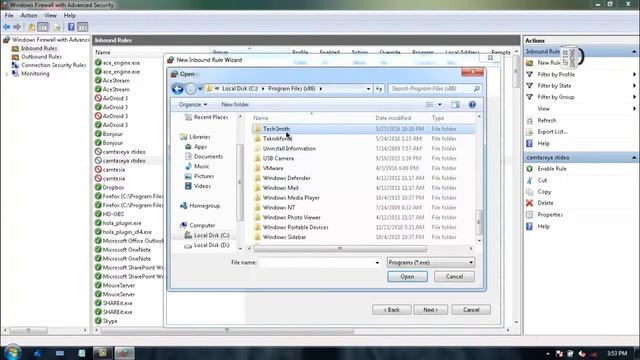Image resolution: width=640 pixels, height=360 pixels.
Task: Open the File menu
Action: pos(9,16)
